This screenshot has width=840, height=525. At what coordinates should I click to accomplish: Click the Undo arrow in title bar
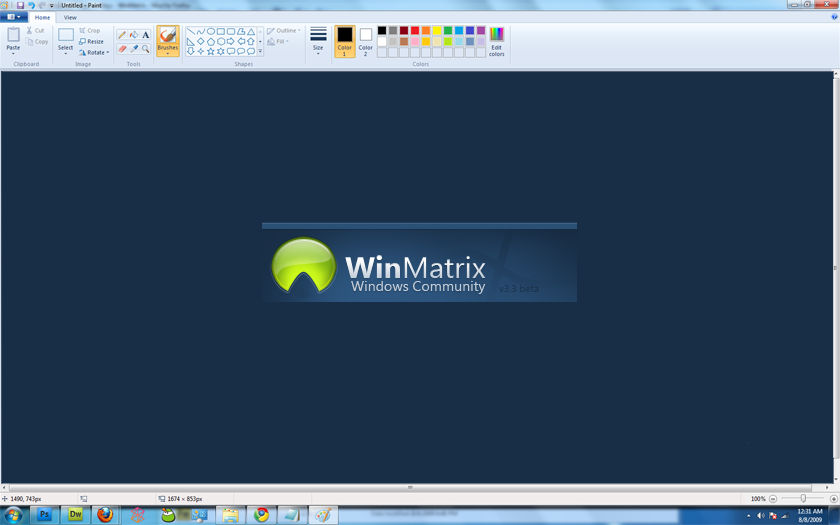[31, 5]
